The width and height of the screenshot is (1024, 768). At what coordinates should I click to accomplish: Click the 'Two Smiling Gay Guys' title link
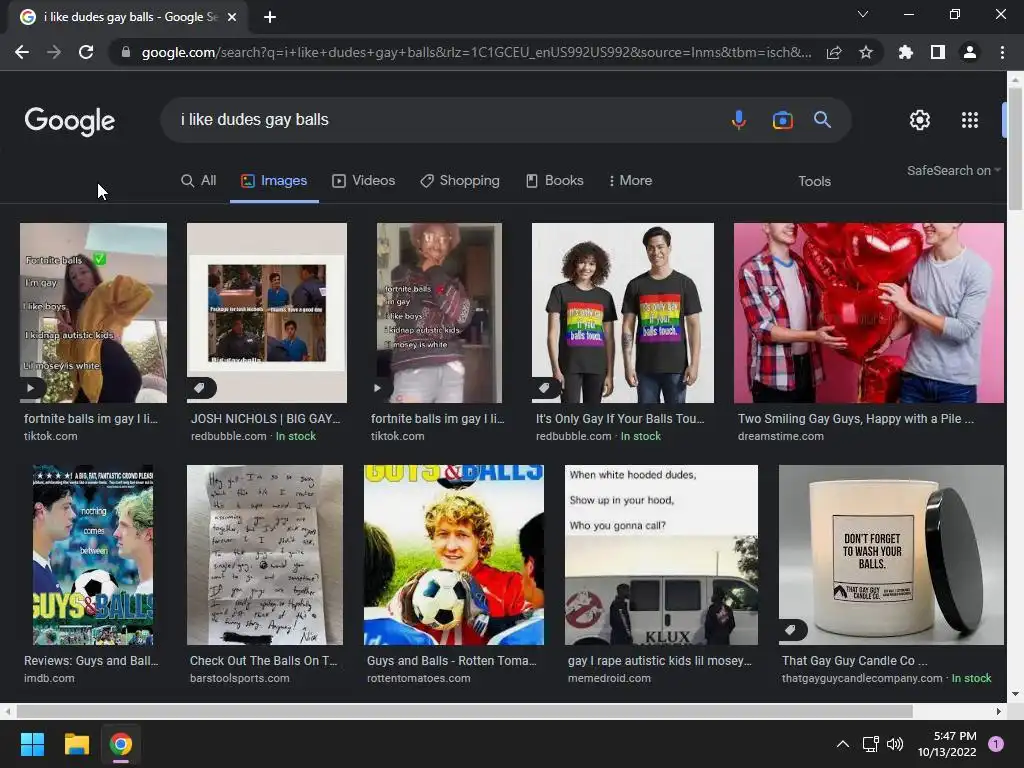[856, 419]
